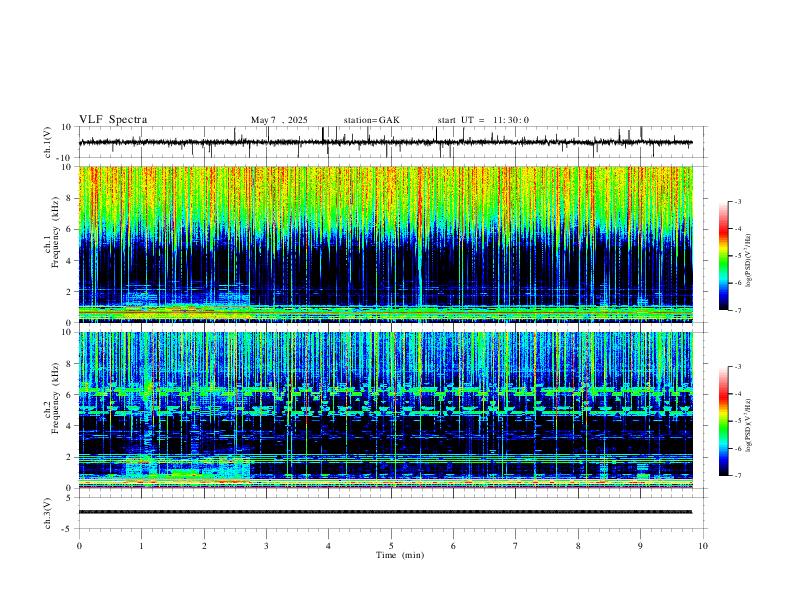Click the ch.1 spectrogram panel
792x612 pixels.
click(x=385, y=244)
